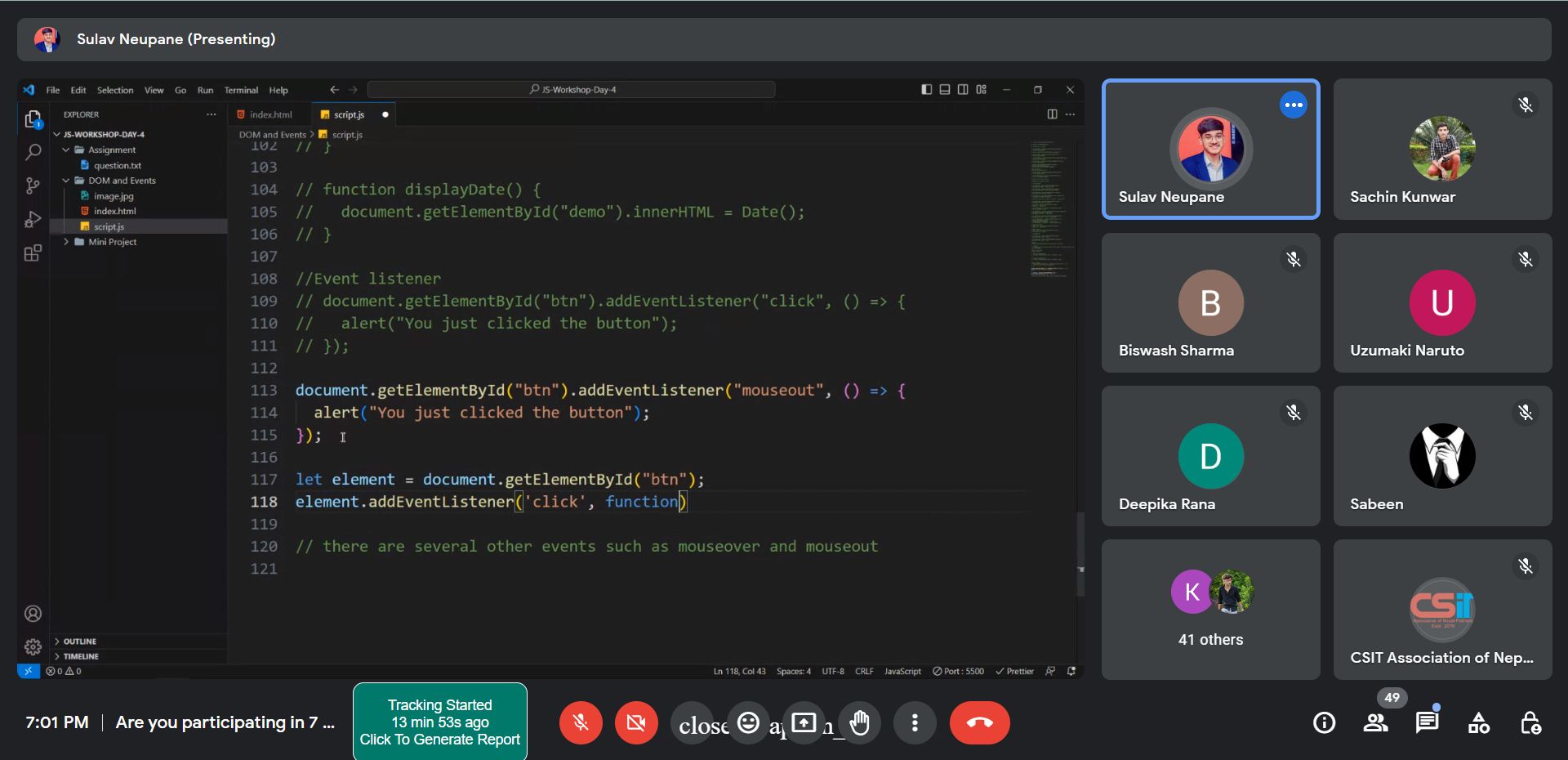Start presenting your screen
This screenshot has width=1568, height=760.
coord(804,722)
